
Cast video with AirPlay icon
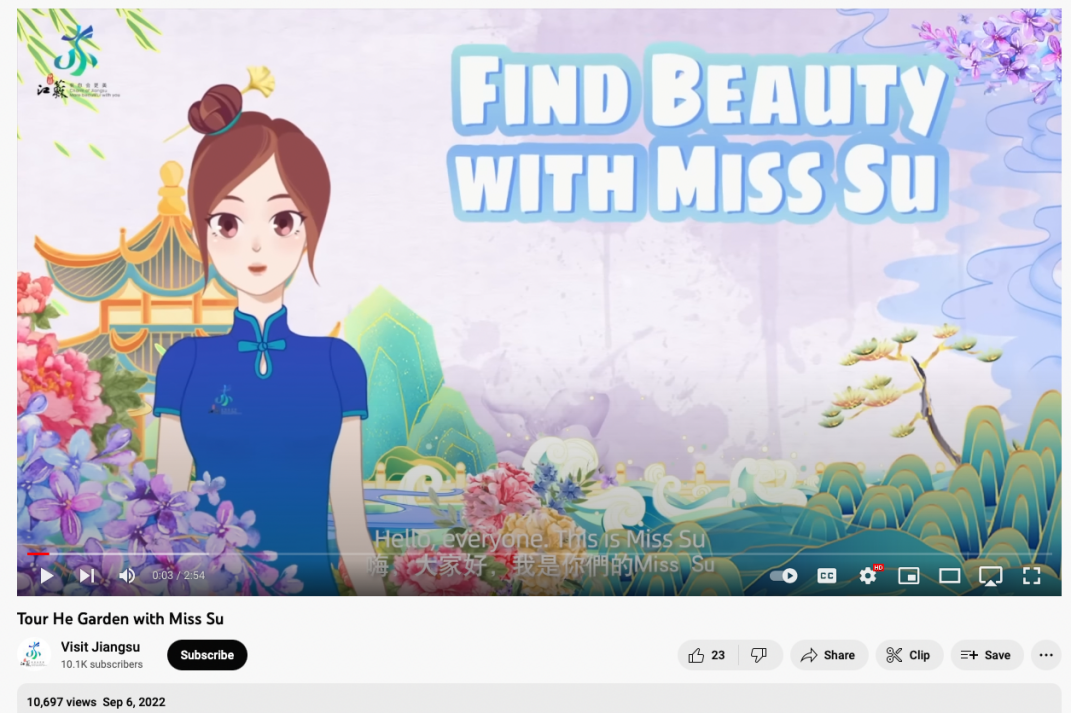pyautogui.click(x=990, y=576)
